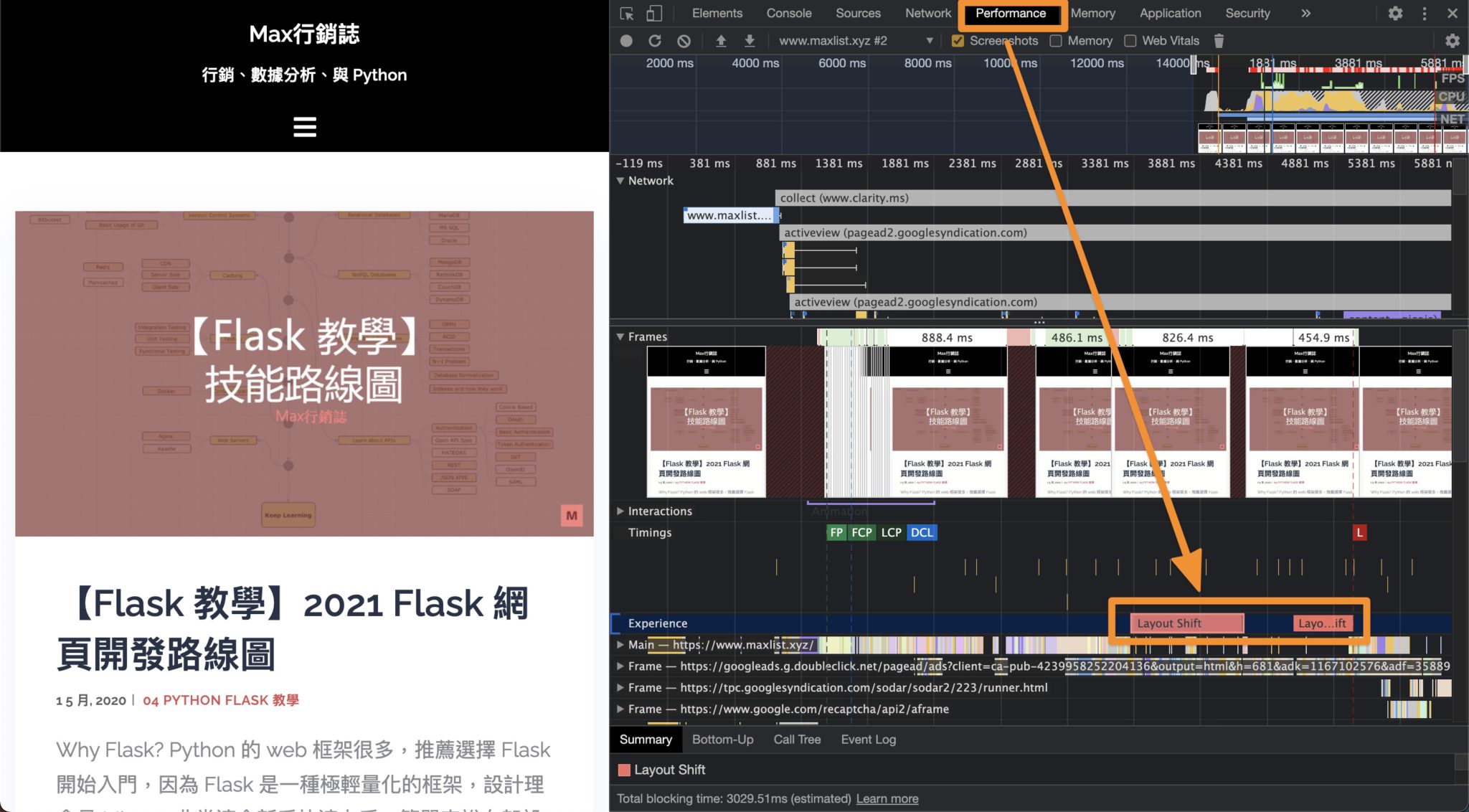Collect garbage with the trash icon

(1219, 41)
